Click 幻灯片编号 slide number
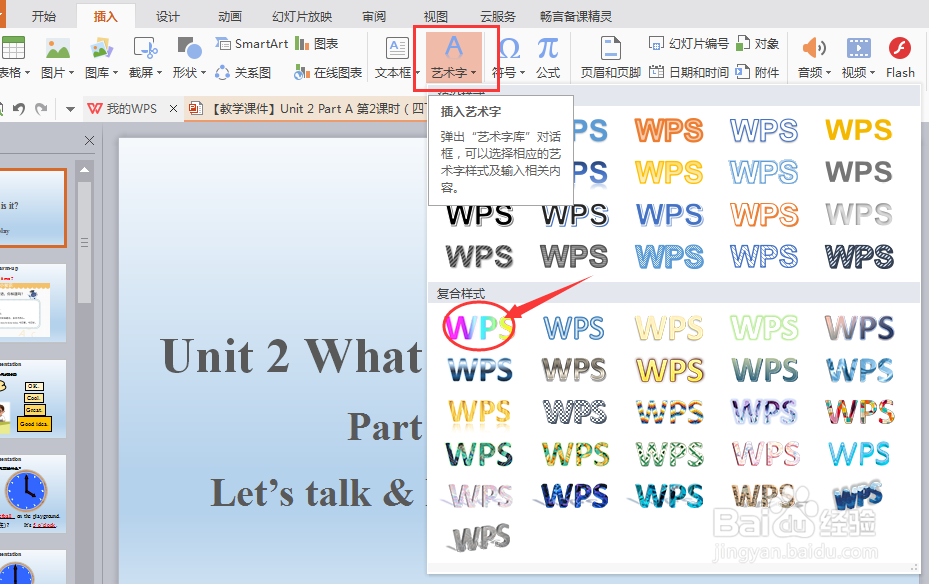Screen dimensions: 929x584 pos(688,43)
